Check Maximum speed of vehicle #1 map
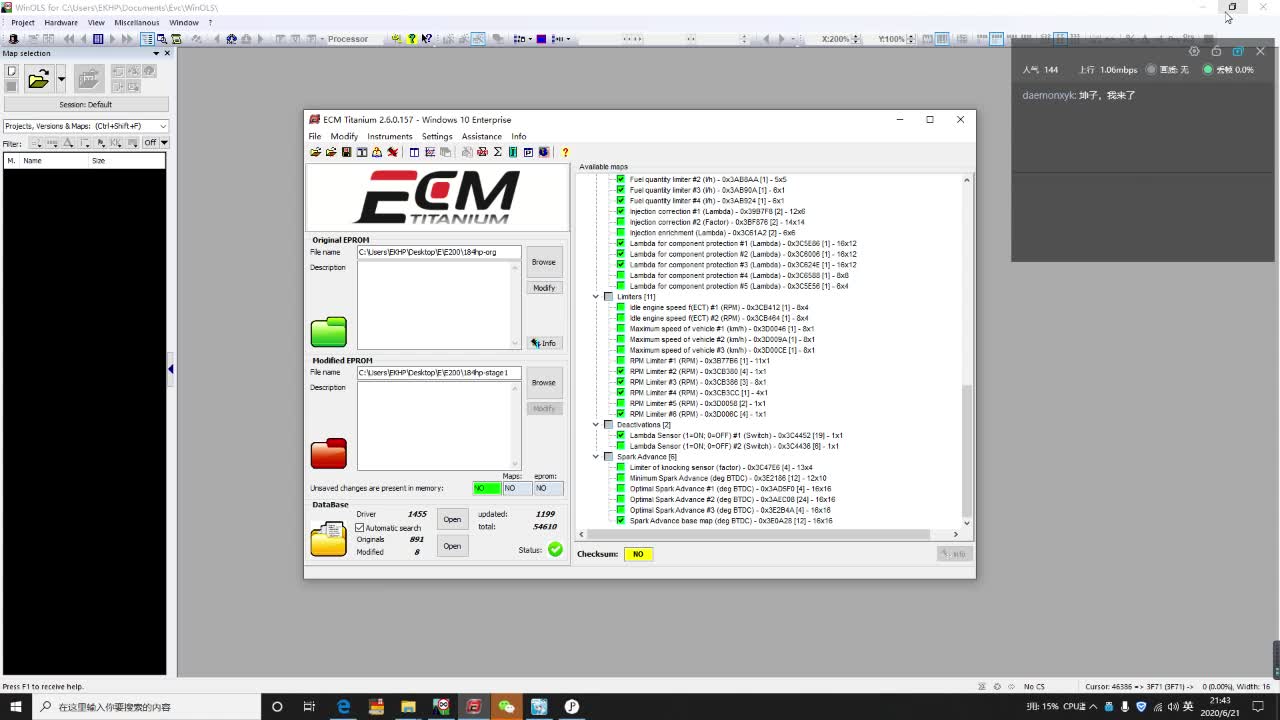Image resolution: width=1280 pixels, height=720 pixels. (620, 329)
